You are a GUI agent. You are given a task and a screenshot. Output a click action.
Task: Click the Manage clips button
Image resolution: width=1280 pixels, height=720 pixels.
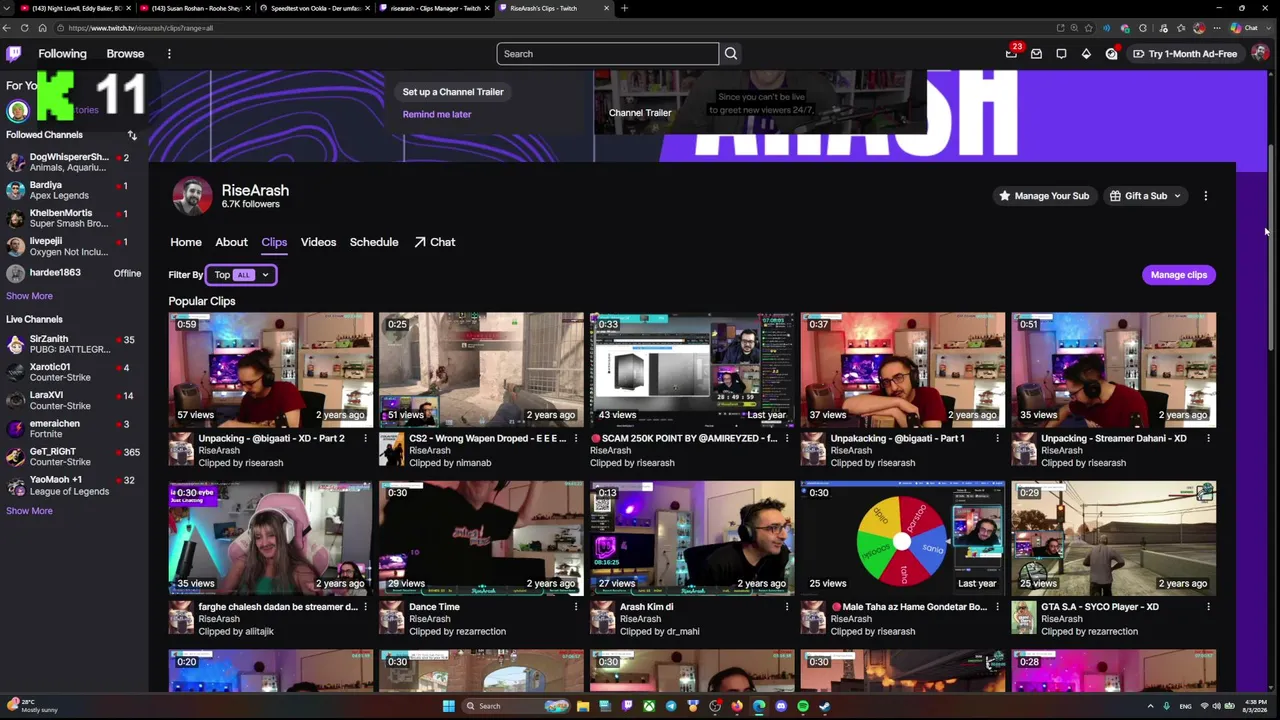click(x=1179, y=275)
